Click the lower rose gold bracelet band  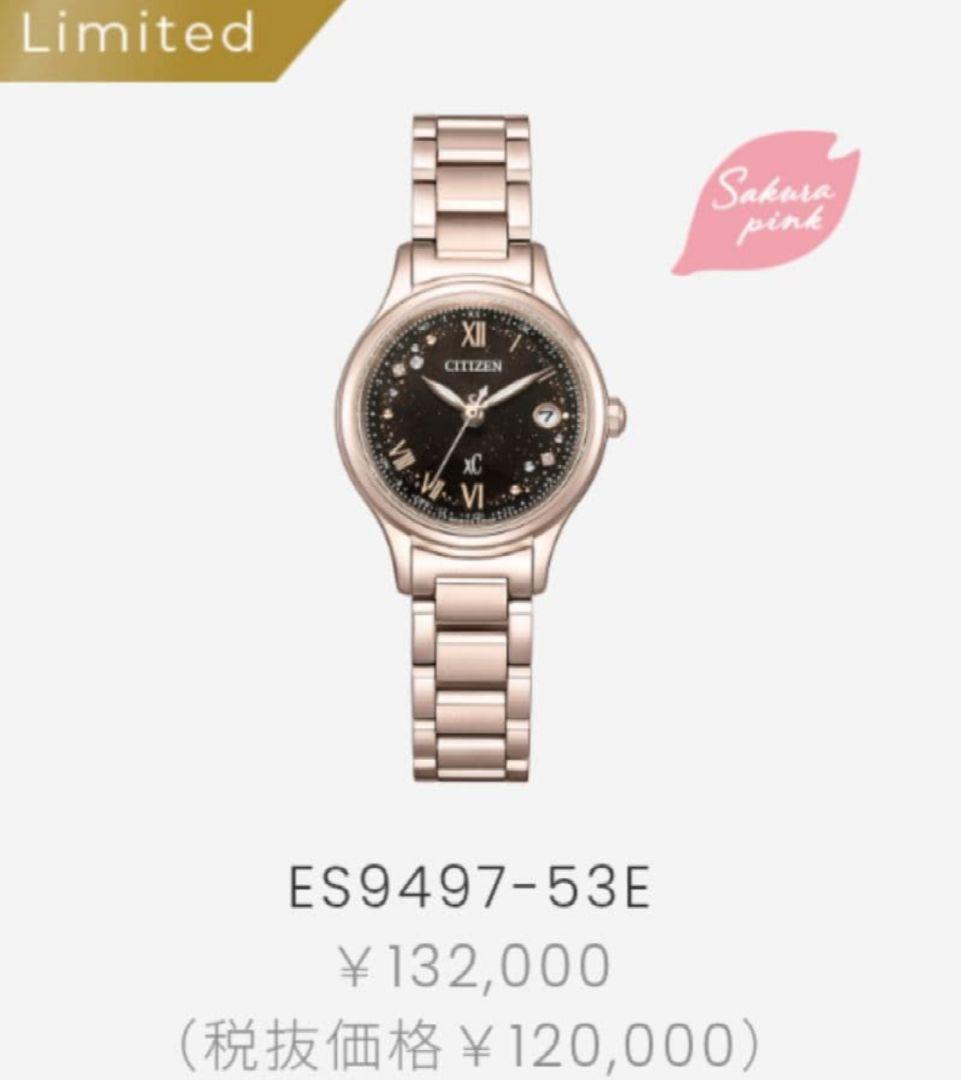[471, 678]
